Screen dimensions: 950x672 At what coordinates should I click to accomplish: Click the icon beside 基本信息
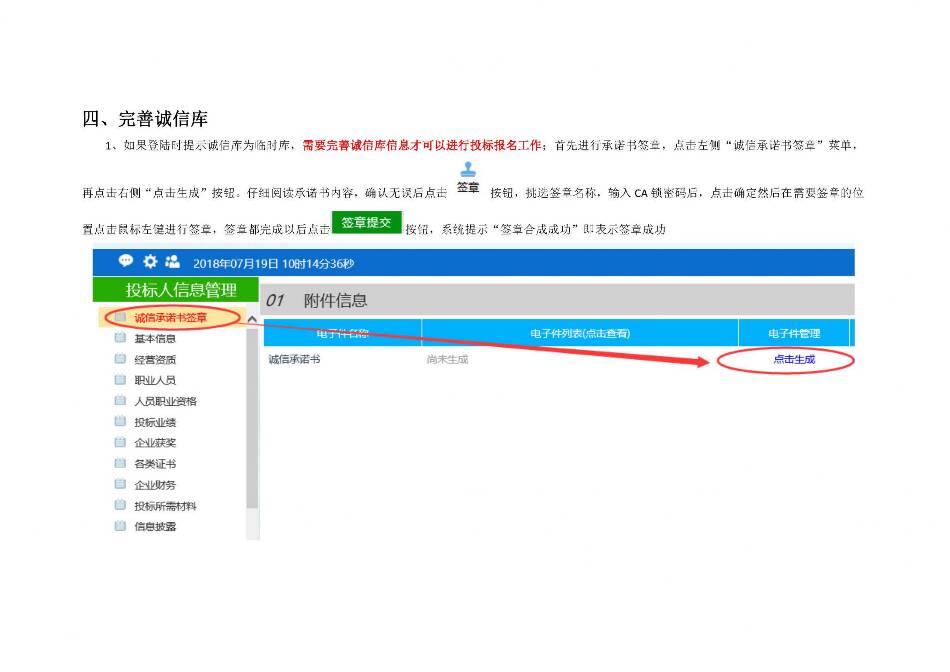pos(120,338)
